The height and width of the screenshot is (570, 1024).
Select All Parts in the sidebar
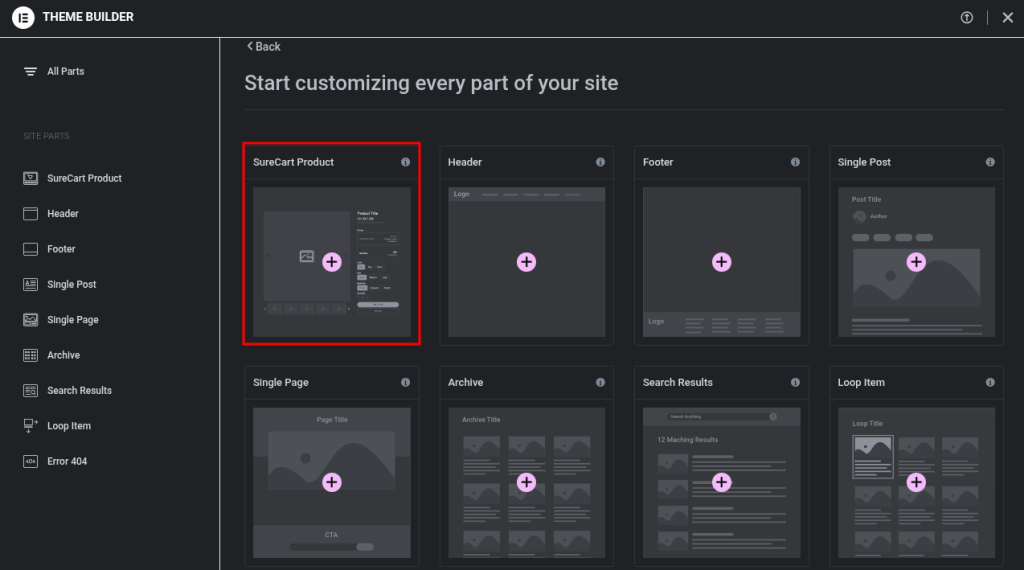pyautogui.click(x=65, y=72)
